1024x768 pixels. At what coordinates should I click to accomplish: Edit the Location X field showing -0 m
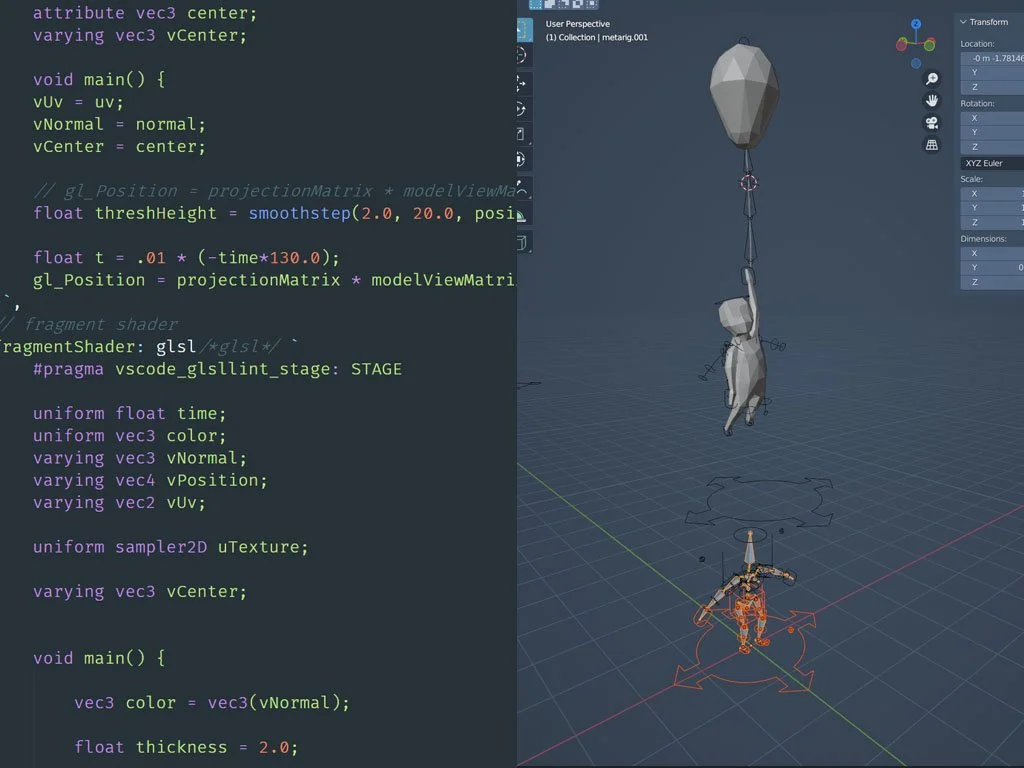coord(992,58)
